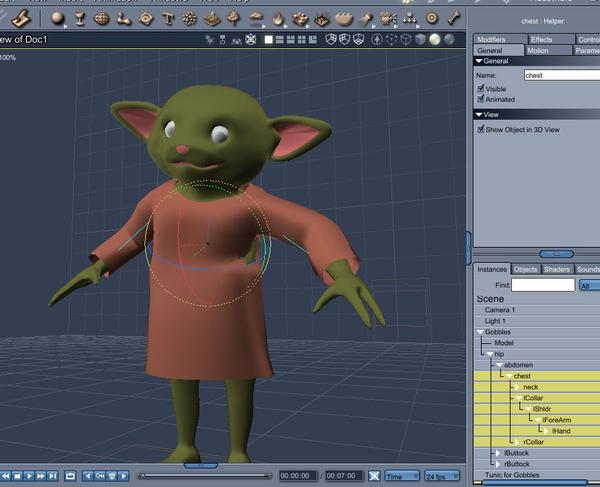Insert a fire object with flame icon
600x487 pixels.
[278, 18]
